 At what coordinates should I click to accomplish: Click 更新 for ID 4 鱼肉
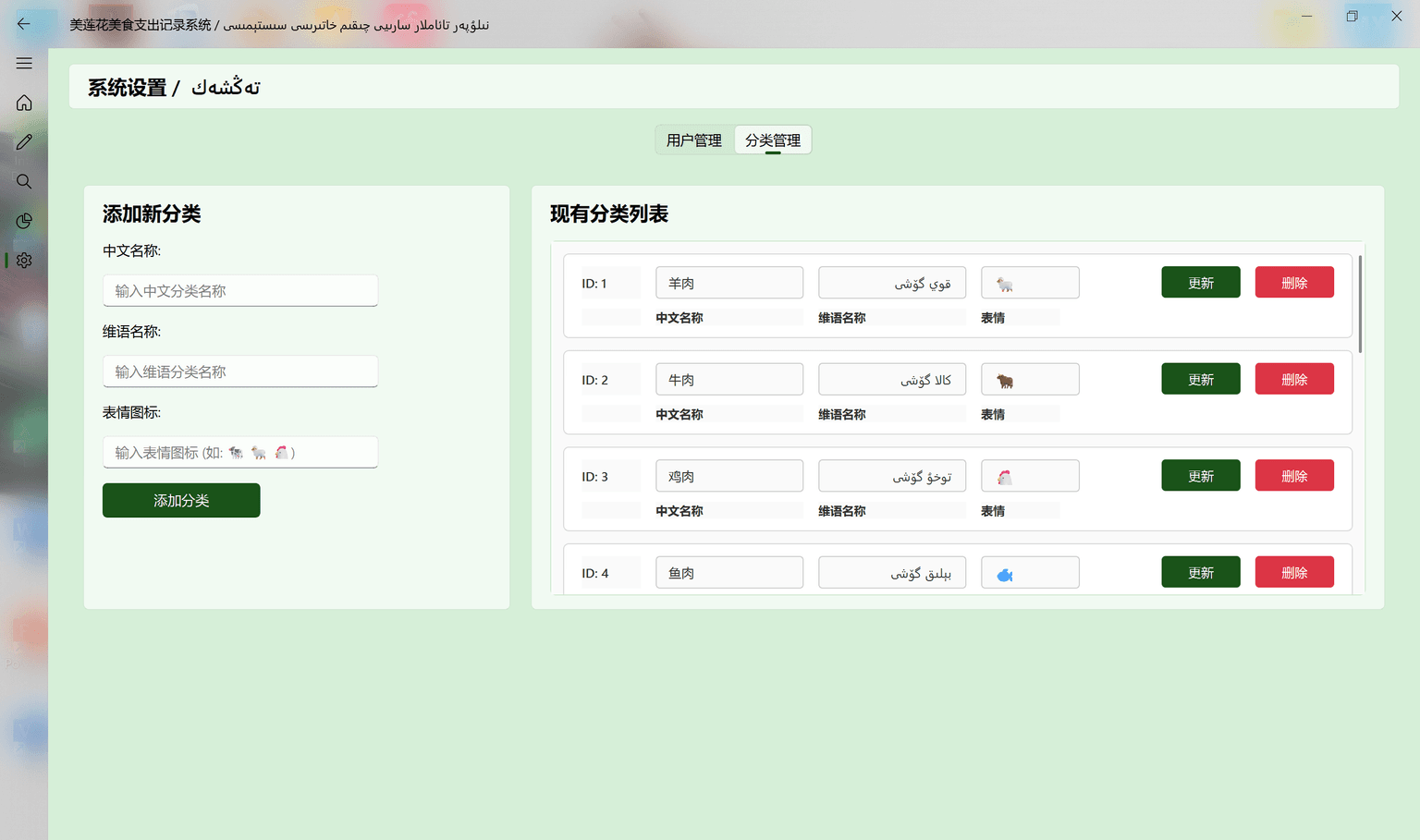coord(1201,572)
